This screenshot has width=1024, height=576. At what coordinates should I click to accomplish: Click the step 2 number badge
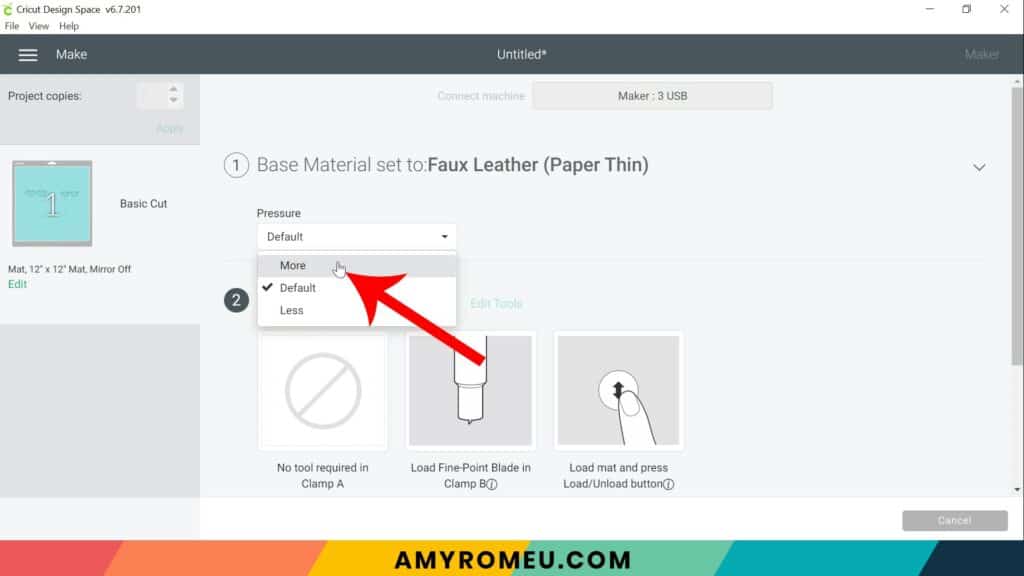pos(236,300)
